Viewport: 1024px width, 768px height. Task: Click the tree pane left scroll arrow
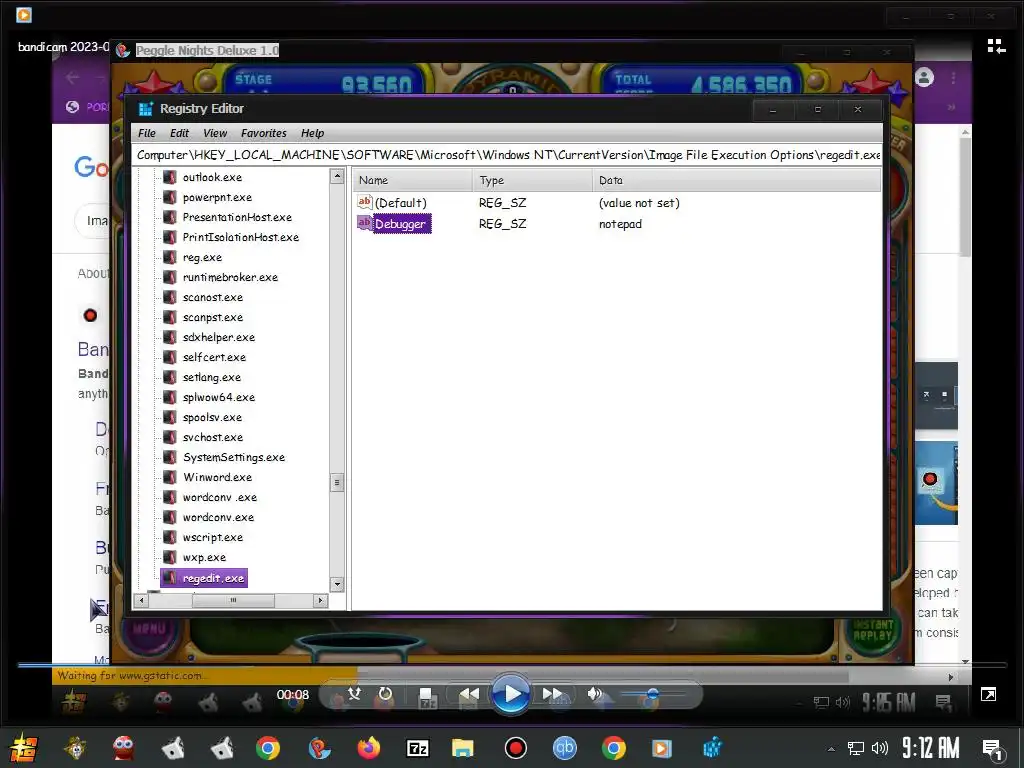[142, 600]
